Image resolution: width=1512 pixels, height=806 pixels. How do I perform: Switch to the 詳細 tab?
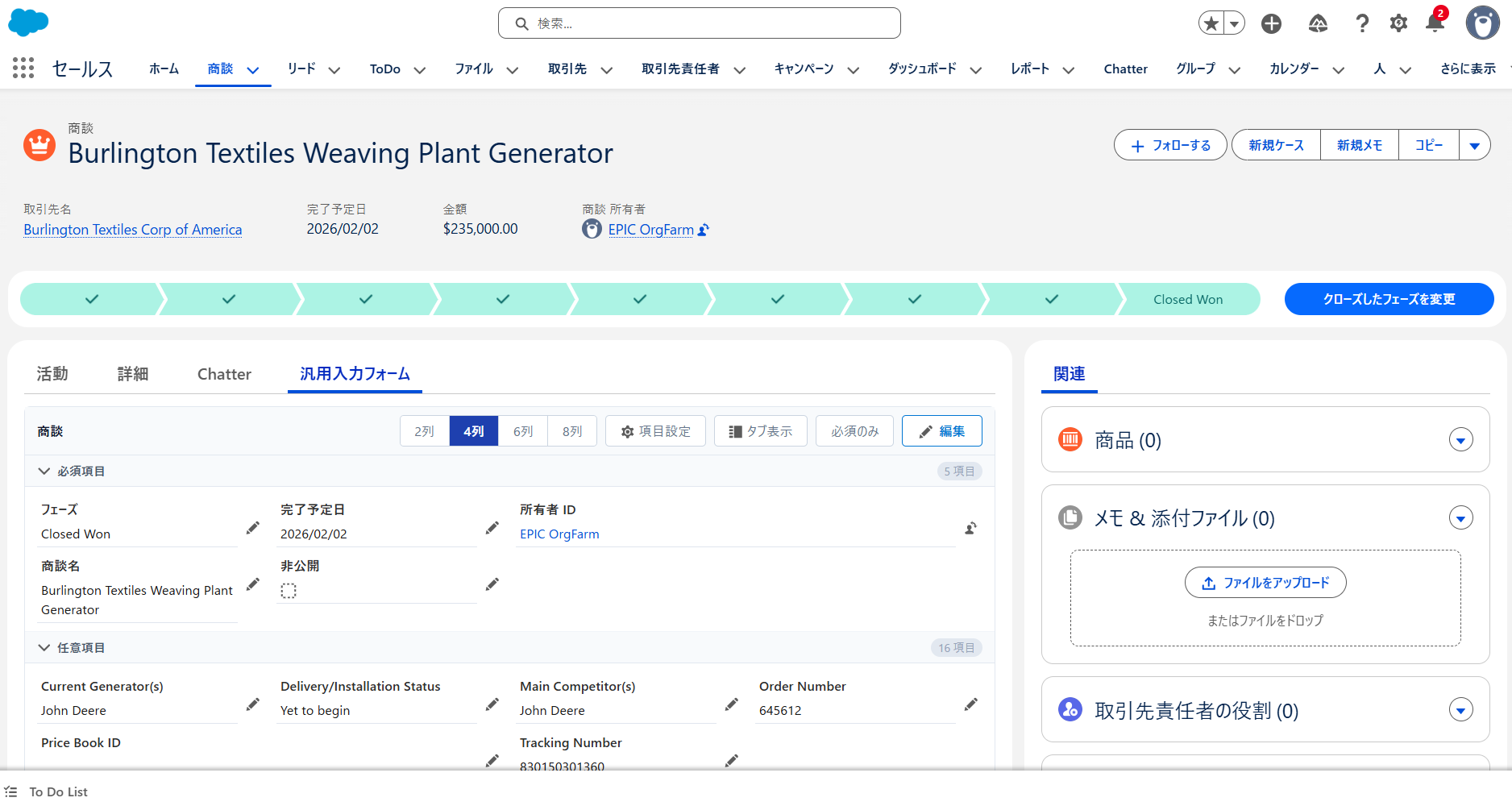pyautogui.click(x=133, y=374)
